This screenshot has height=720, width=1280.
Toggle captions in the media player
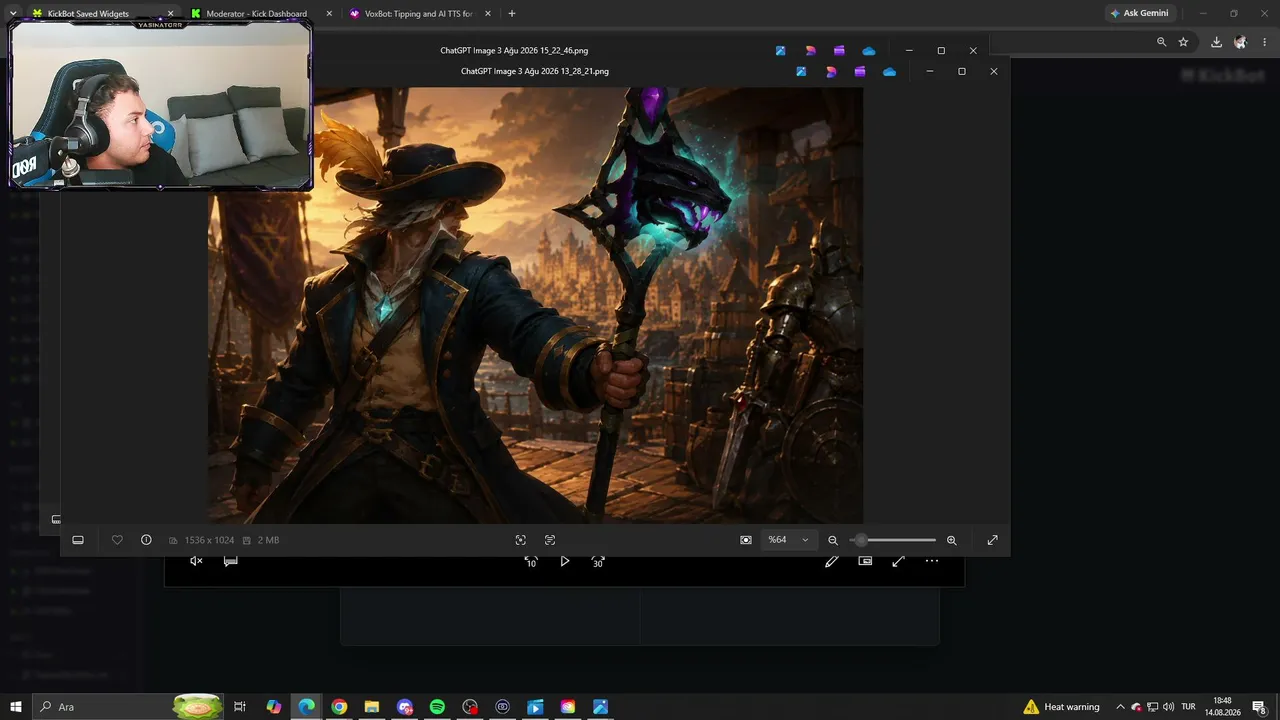(x=231, y=561)
